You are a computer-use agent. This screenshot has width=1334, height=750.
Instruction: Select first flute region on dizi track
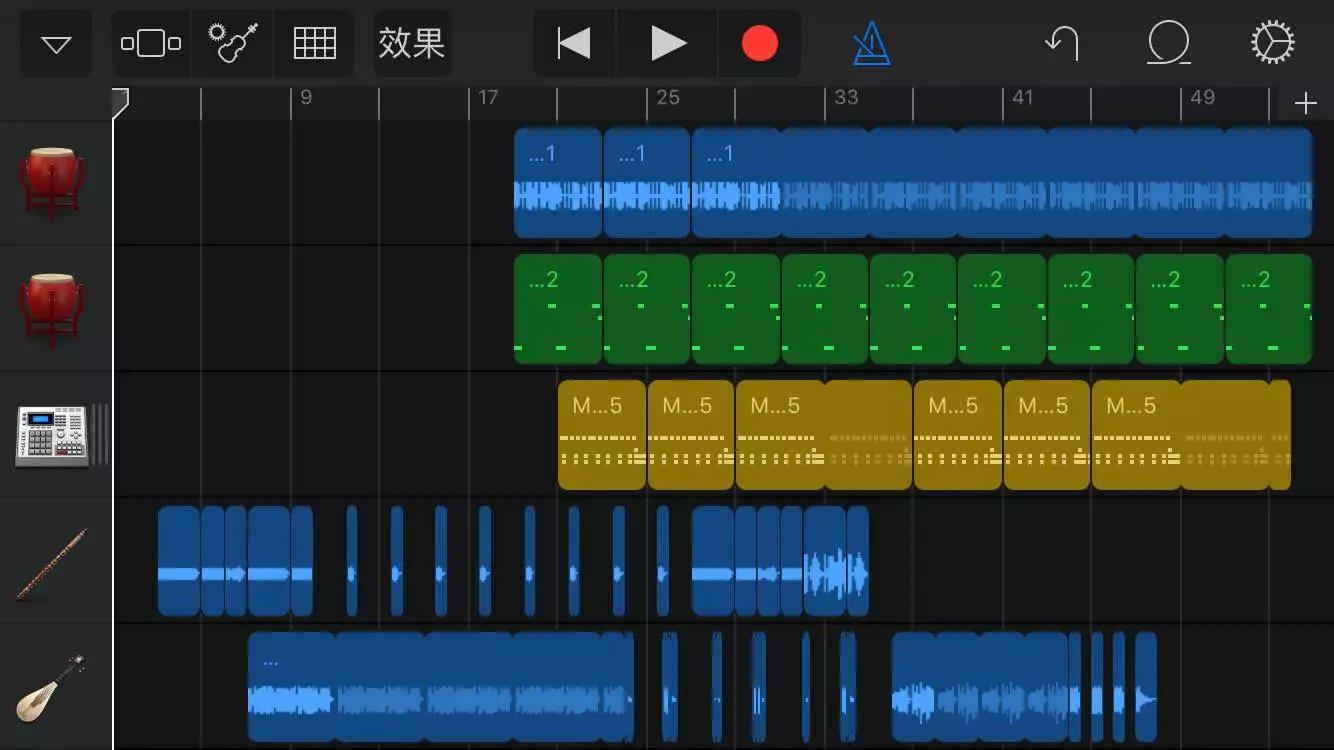[x=179, y=561]
